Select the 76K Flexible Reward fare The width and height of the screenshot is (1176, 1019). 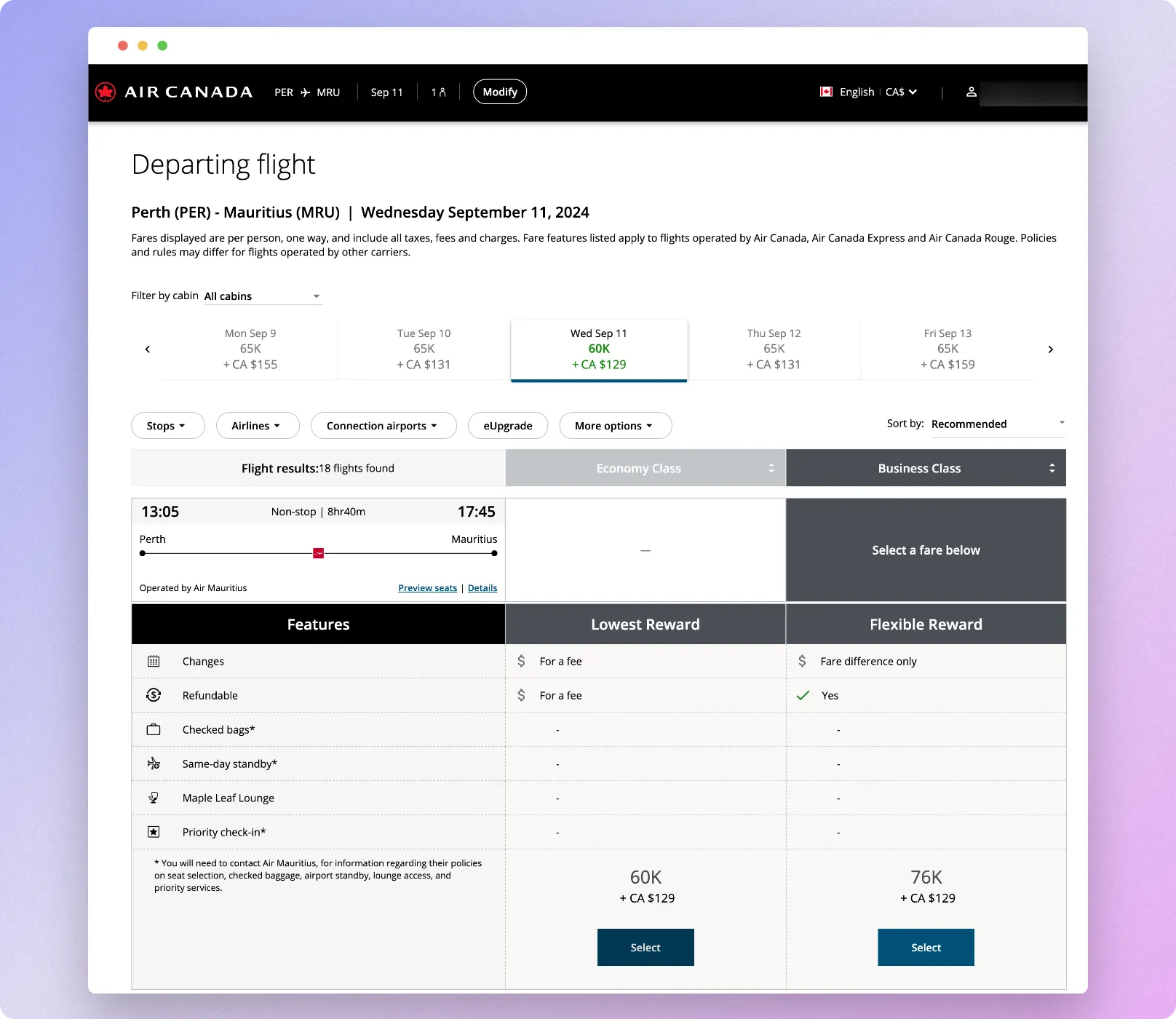tap(926, 948)
